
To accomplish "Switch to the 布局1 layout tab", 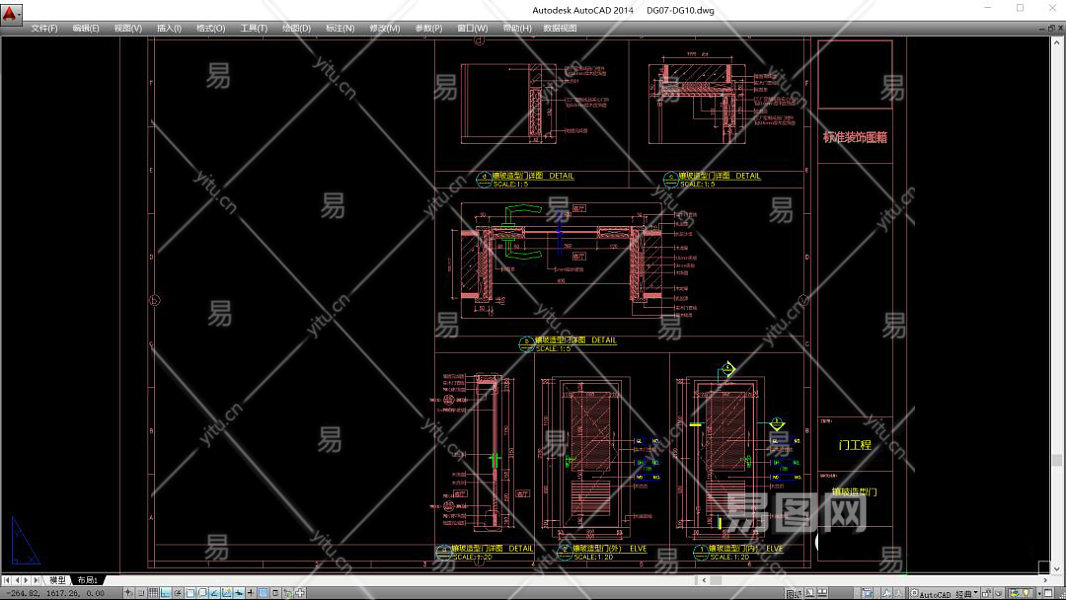I will pos(87,580).
